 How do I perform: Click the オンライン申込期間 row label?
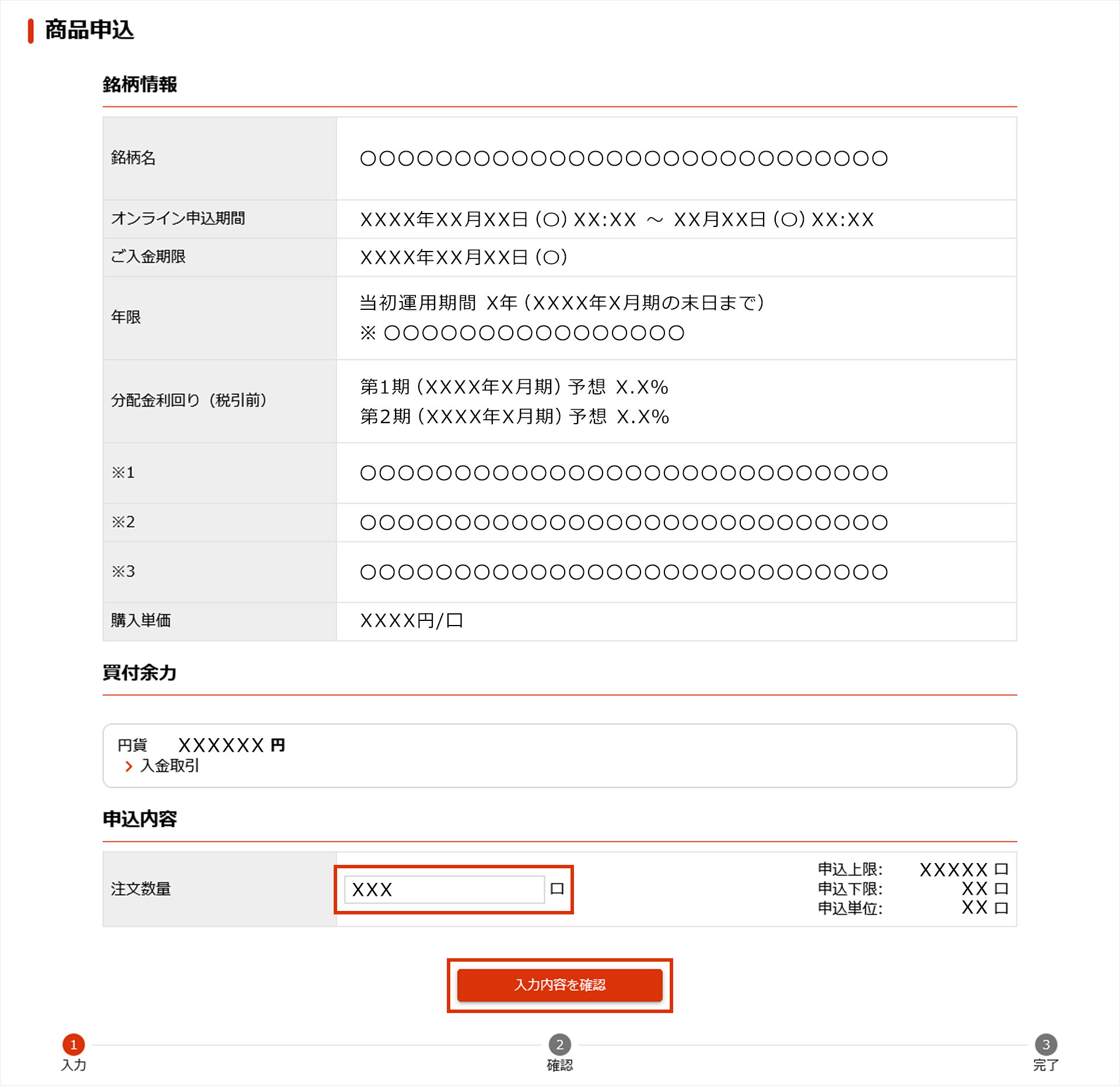pyautogui.click(x=178, y=218)
